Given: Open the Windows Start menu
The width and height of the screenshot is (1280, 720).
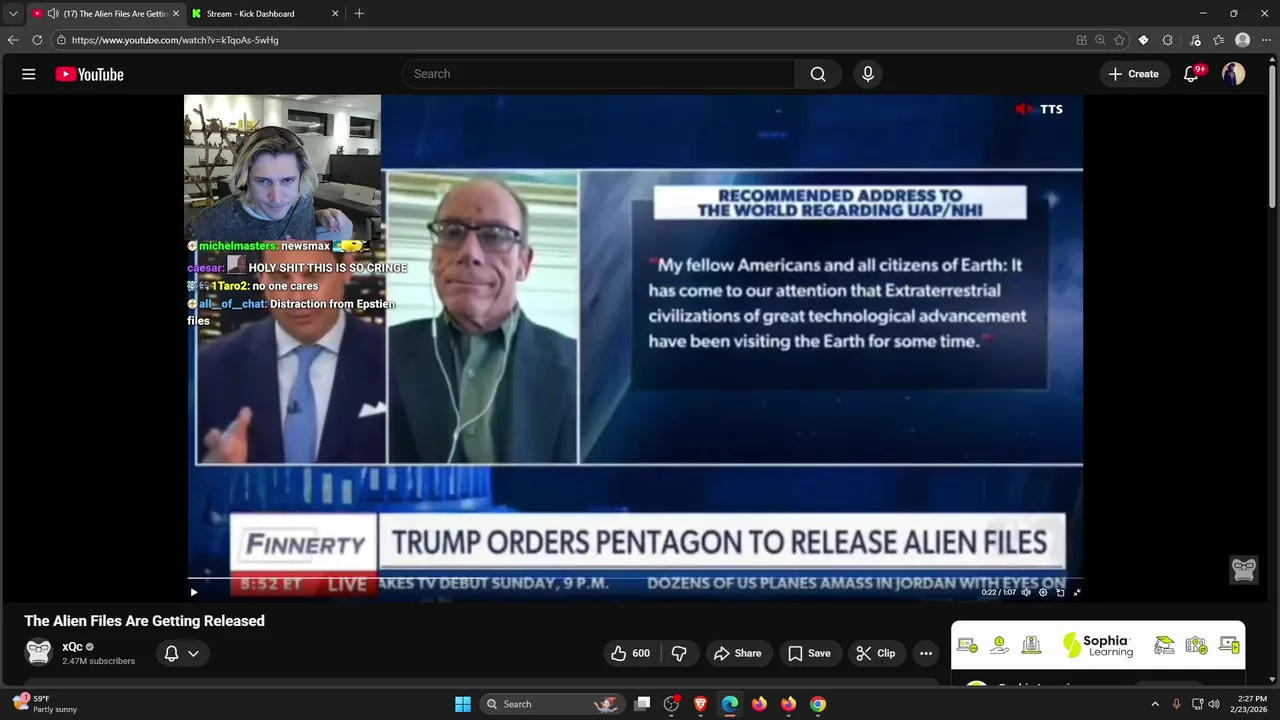Looking at the screenshot, I should click(x=463, y=704).
